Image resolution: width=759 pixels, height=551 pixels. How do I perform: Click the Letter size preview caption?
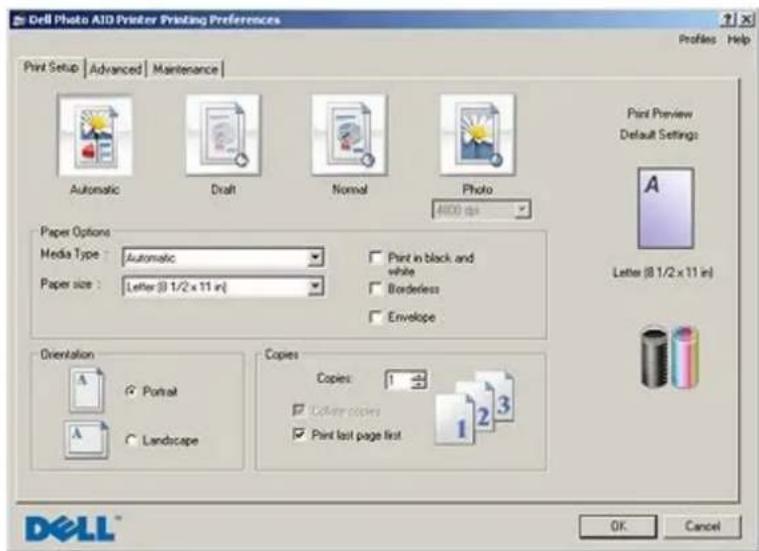pos(663,273)
